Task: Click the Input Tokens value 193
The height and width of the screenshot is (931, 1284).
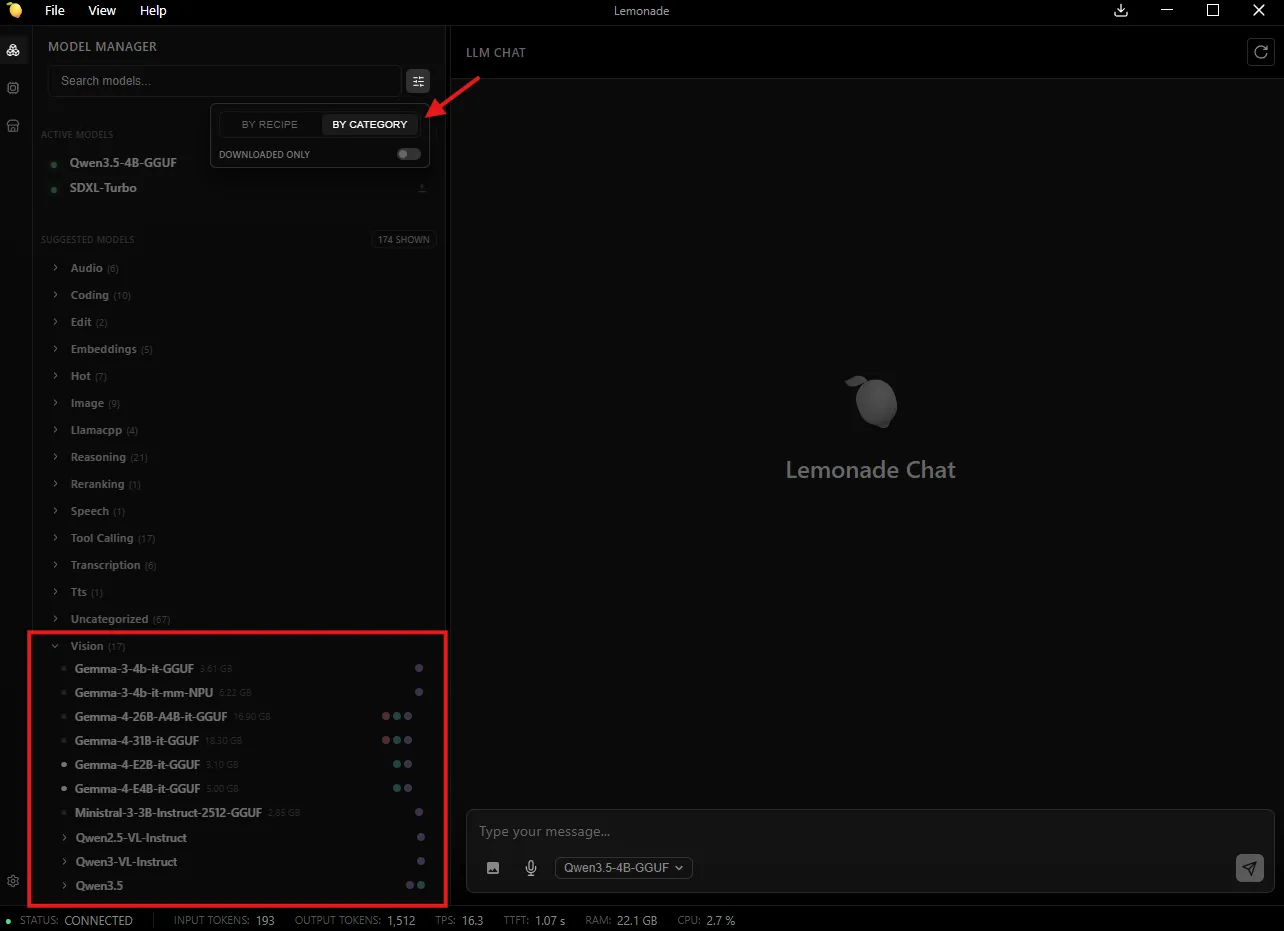Action: click(x=265, y=921)
